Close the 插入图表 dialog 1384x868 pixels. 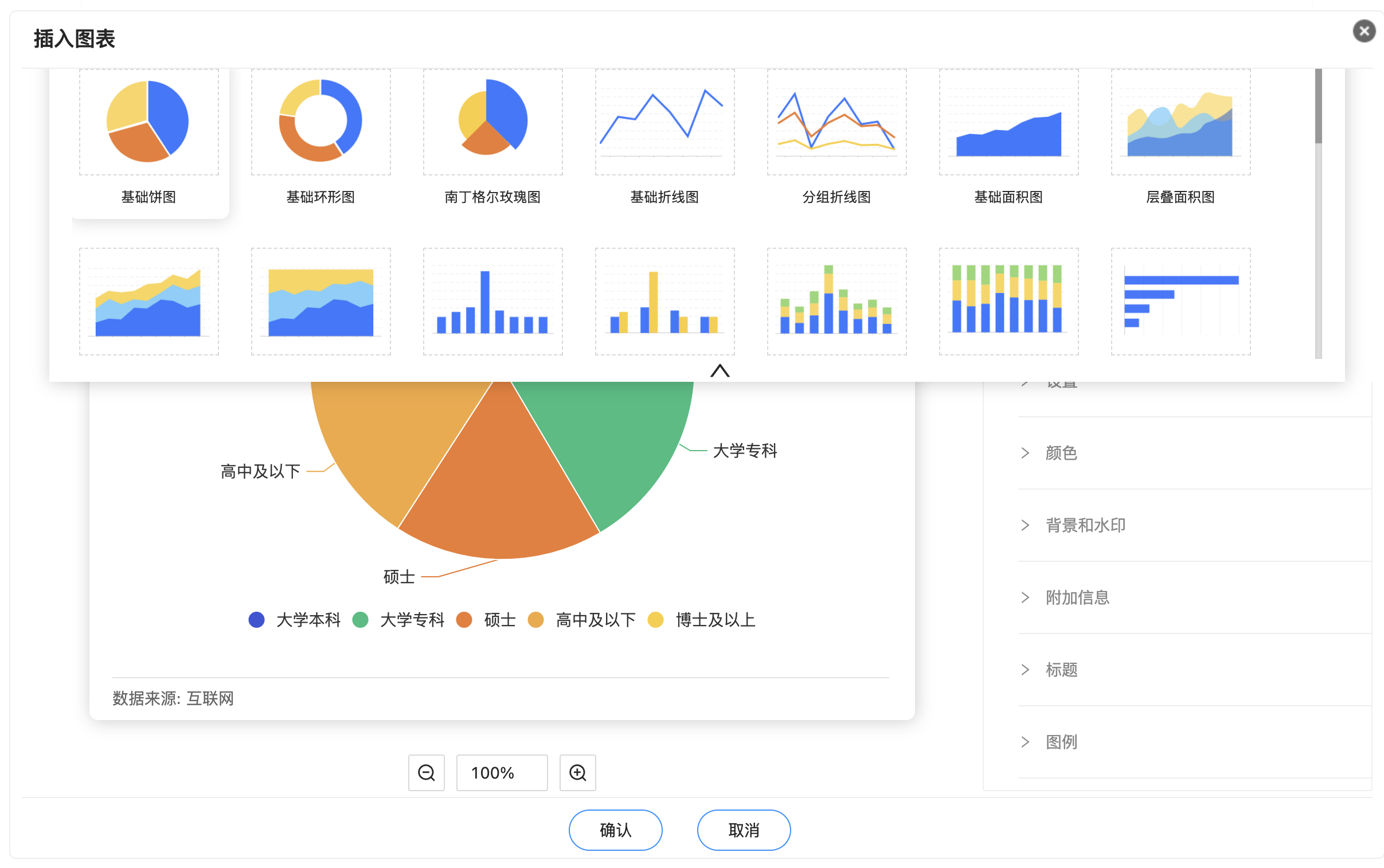1364,31
